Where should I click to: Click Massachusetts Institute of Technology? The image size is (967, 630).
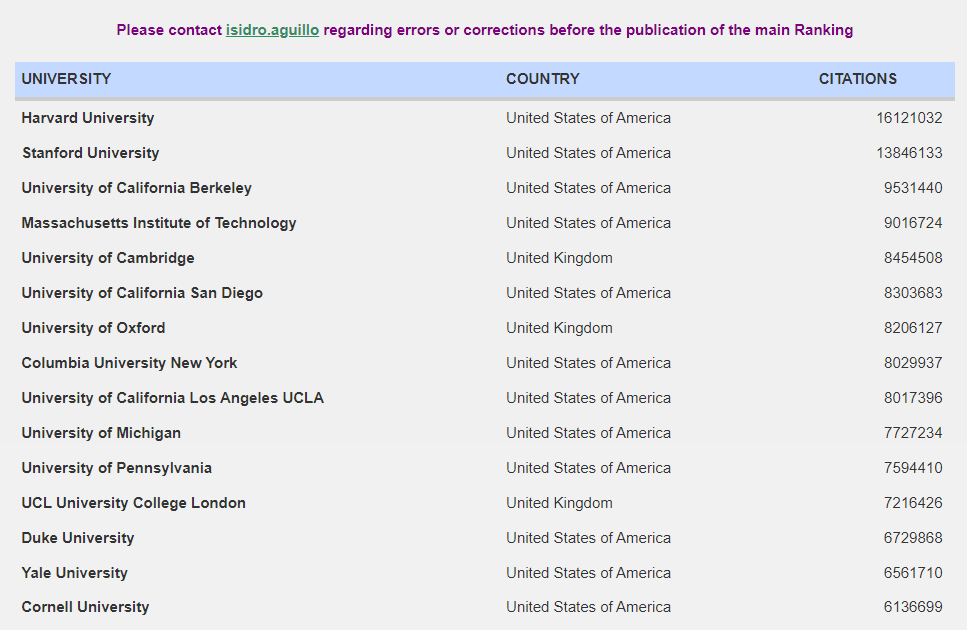pyautogui.click(x=158, y=223)
